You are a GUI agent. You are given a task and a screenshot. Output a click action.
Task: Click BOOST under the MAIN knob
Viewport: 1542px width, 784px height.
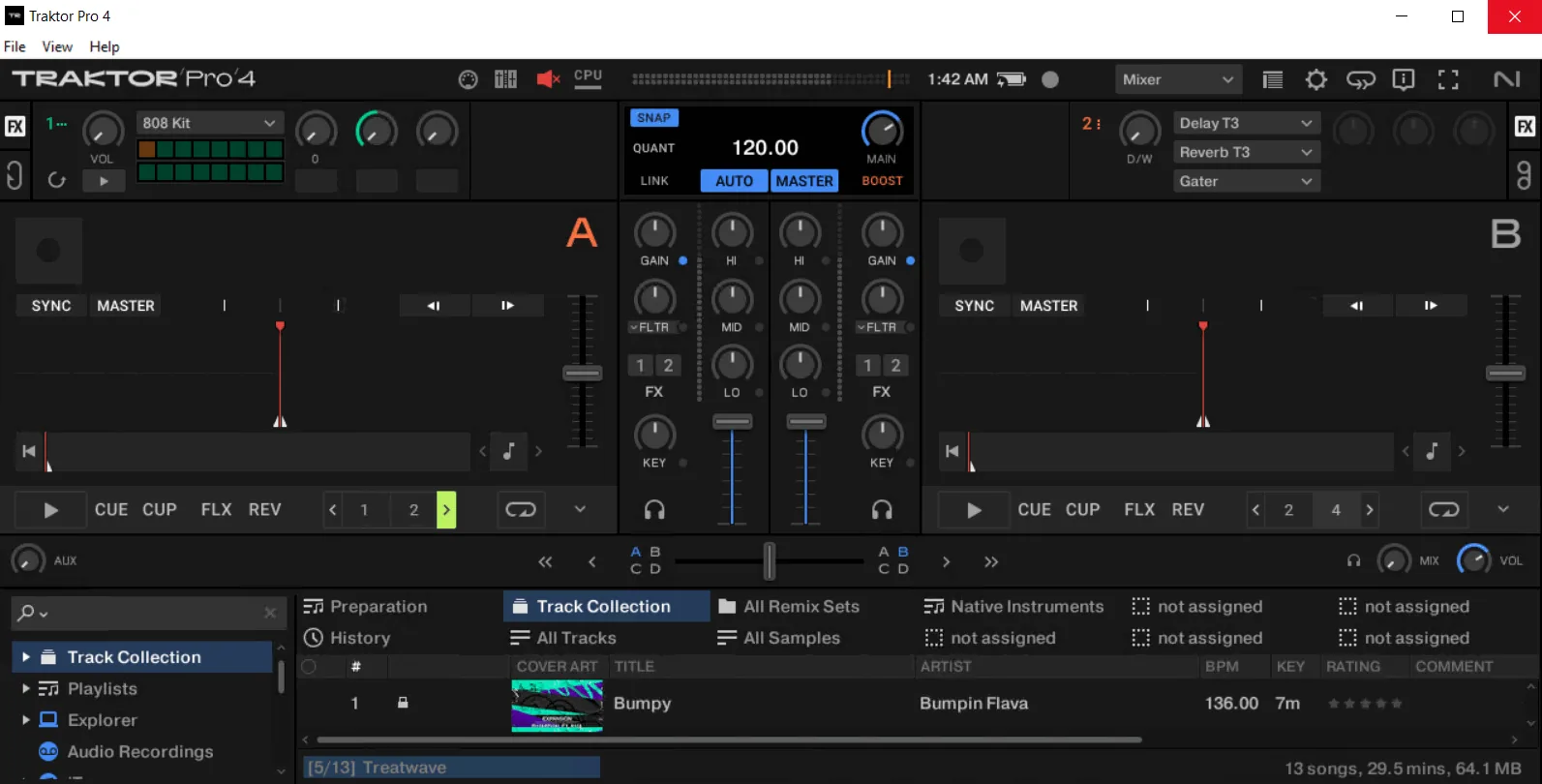pyautogui.click(x=882, y=181)
